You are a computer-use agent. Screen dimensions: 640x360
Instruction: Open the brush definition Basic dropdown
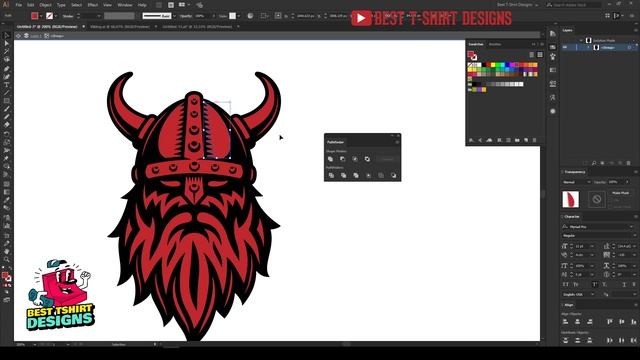(x=174, y=16)
